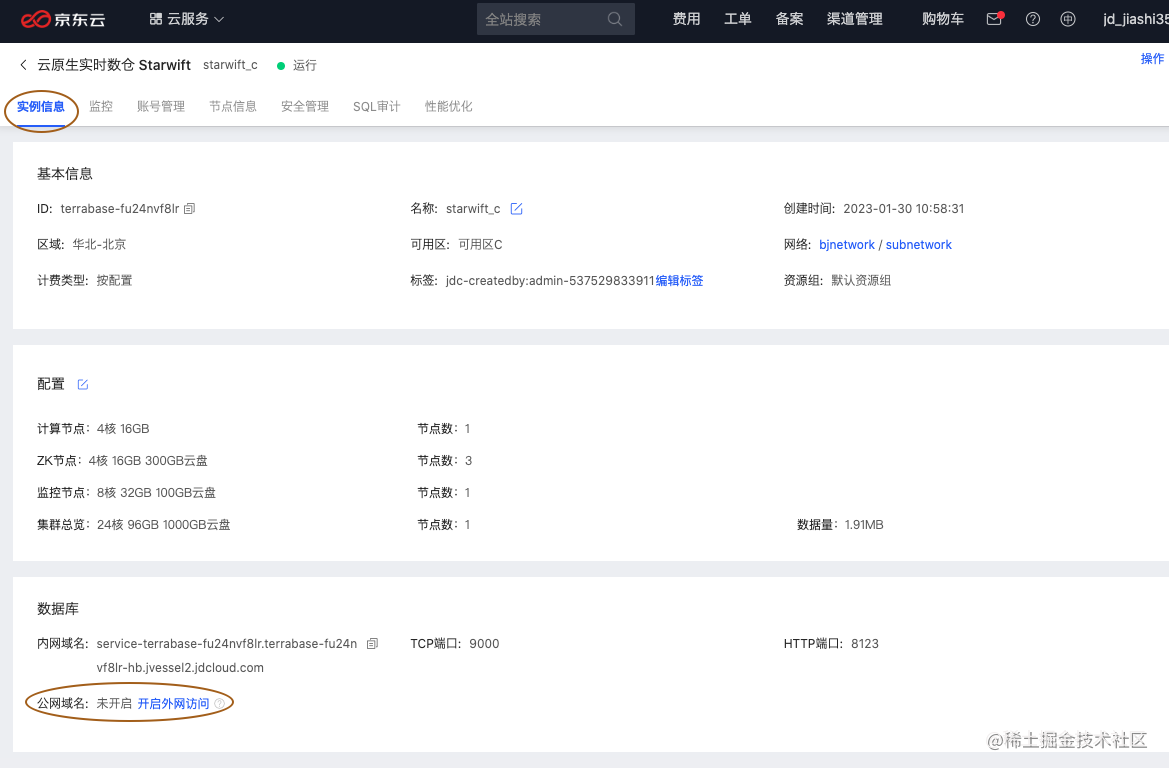The width and height of the screenshot is (1169, 772).
Task: Click the 编辑标签 link
Action: pyautogui.click(x=679, y=281)
